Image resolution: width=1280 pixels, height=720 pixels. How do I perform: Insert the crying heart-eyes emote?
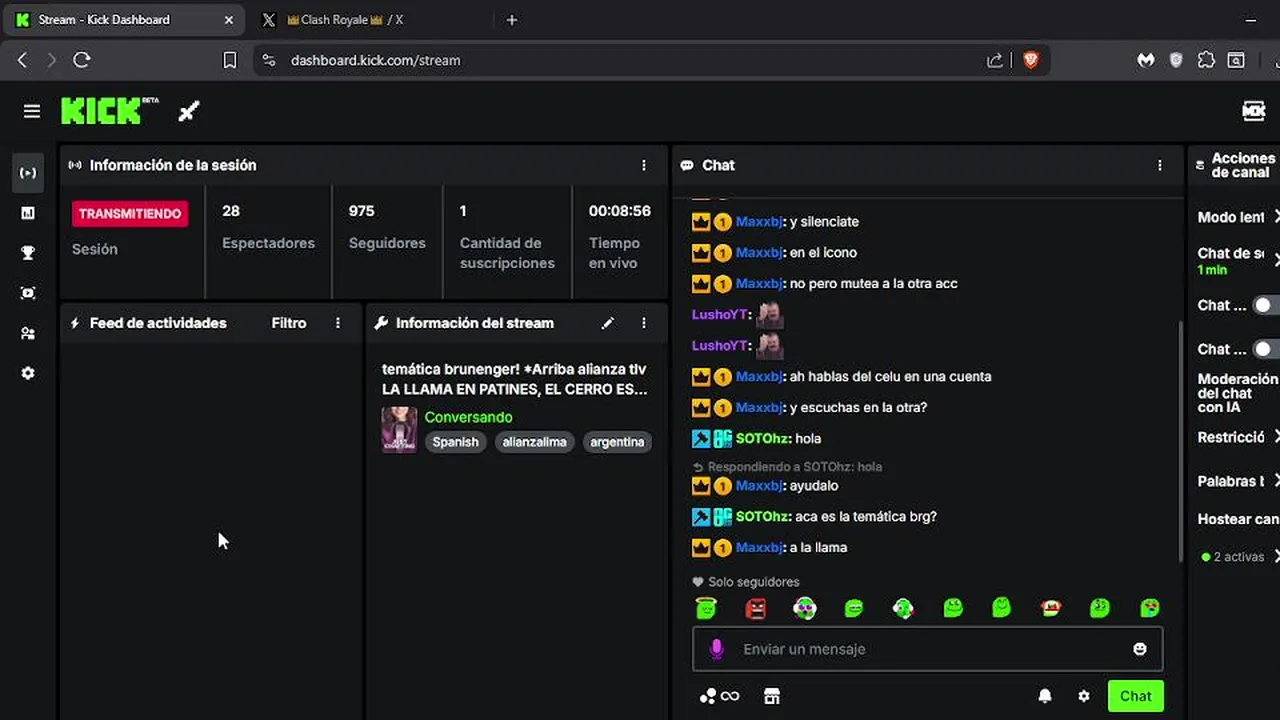pos(1150,607)
